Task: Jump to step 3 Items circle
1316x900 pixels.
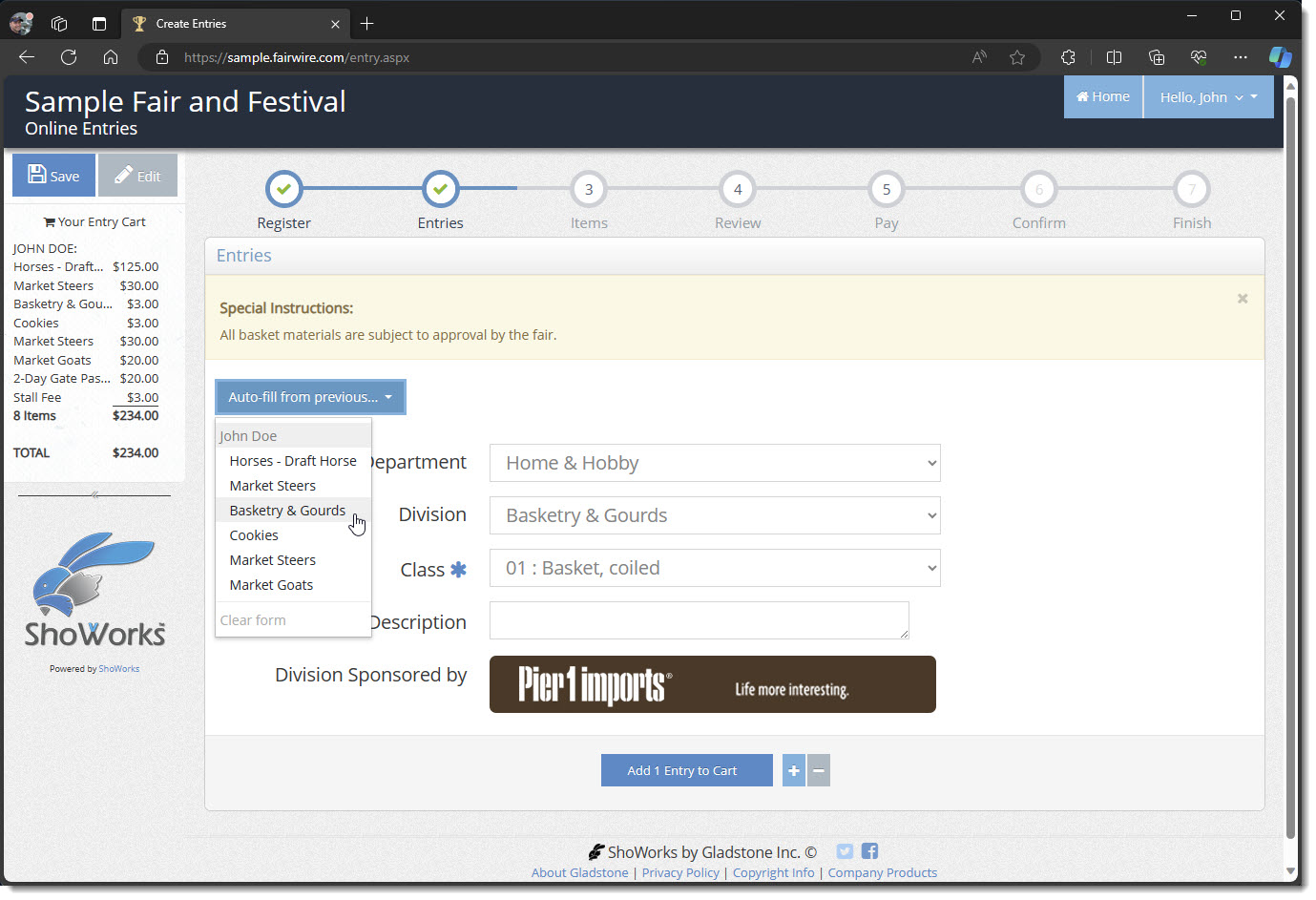Action: pos(589,189)
